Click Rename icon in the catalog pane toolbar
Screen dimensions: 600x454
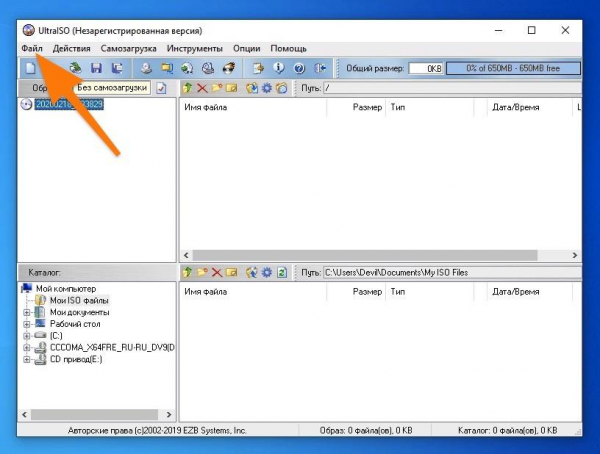click(232, 273)
